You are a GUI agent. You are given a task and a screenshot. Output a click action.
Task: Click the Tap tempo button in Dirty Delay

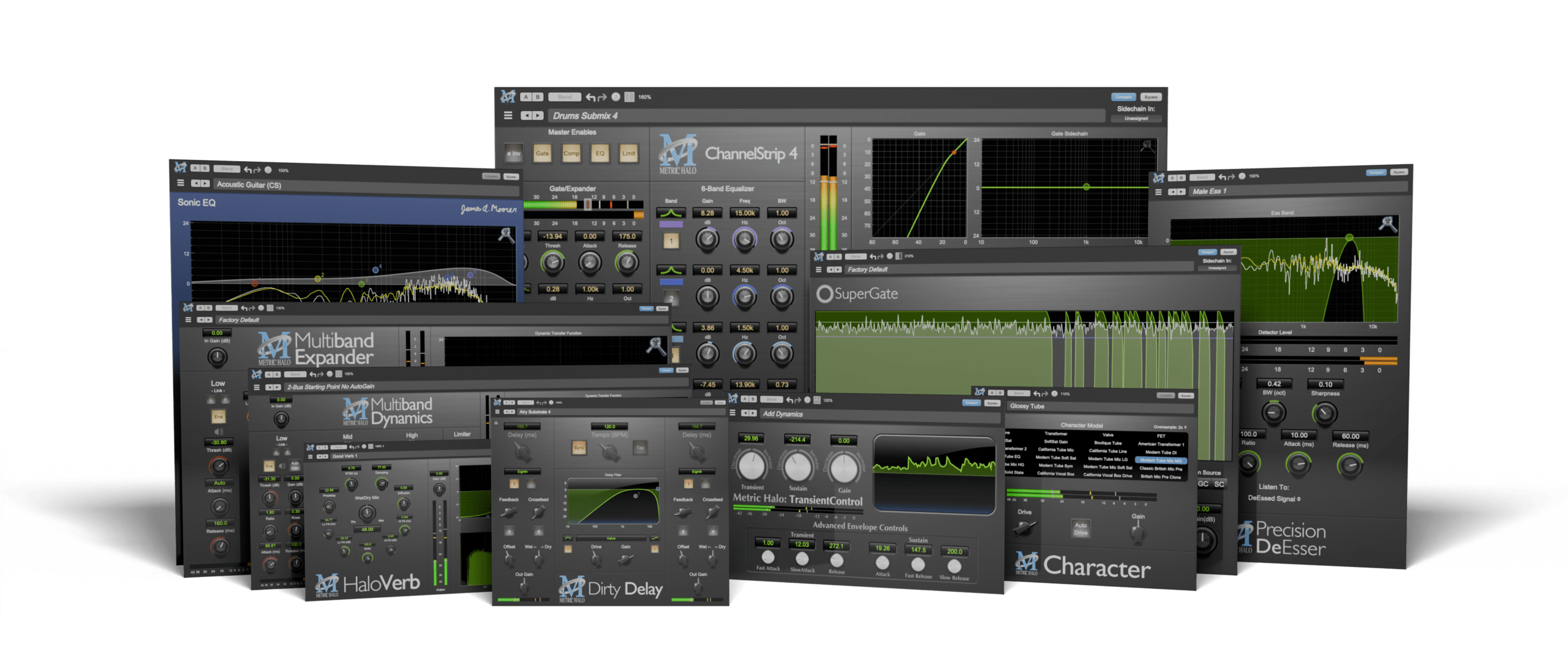(639, 448)
